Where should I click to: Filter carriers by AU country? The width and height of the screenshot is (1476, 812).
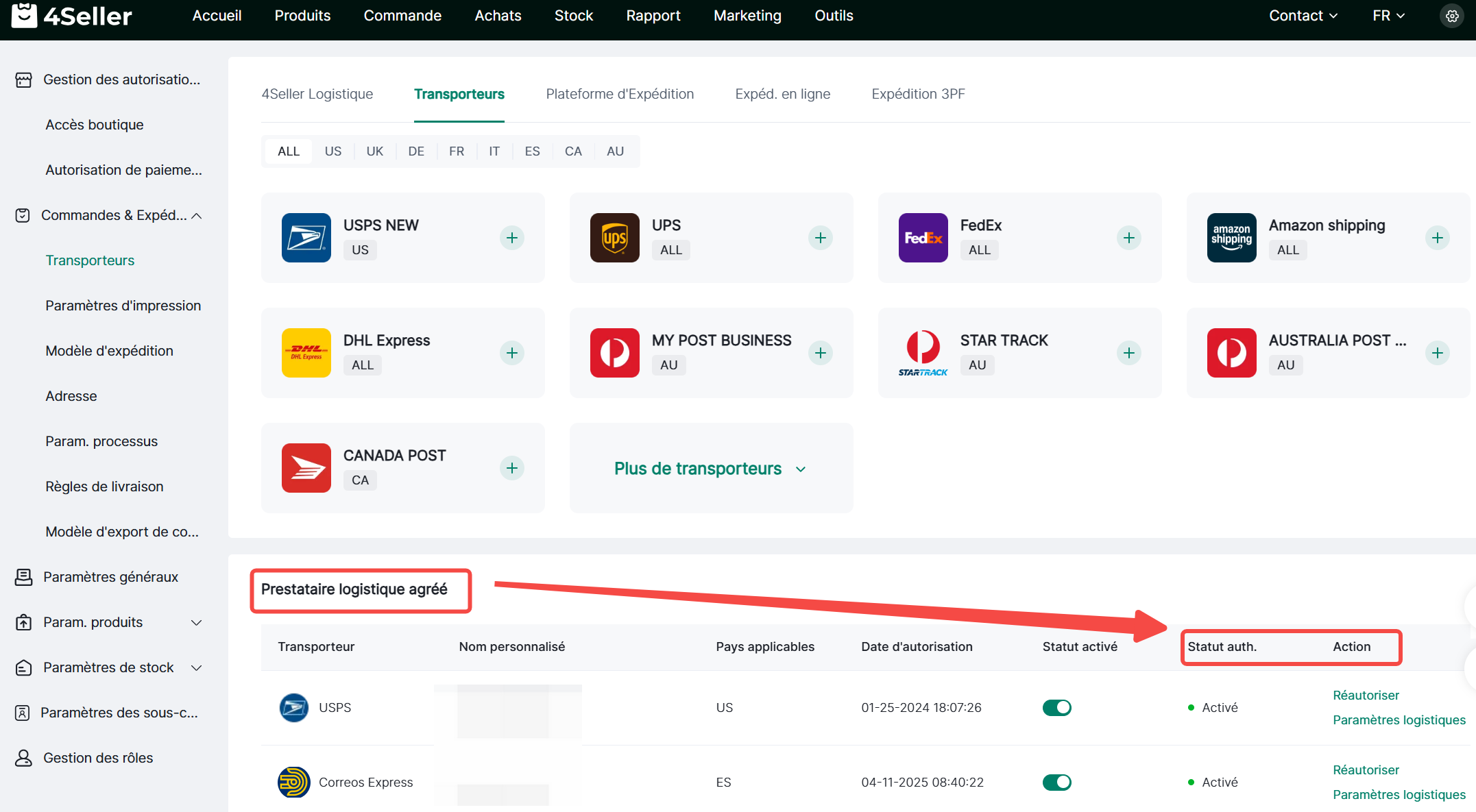(x=615, y=151)
